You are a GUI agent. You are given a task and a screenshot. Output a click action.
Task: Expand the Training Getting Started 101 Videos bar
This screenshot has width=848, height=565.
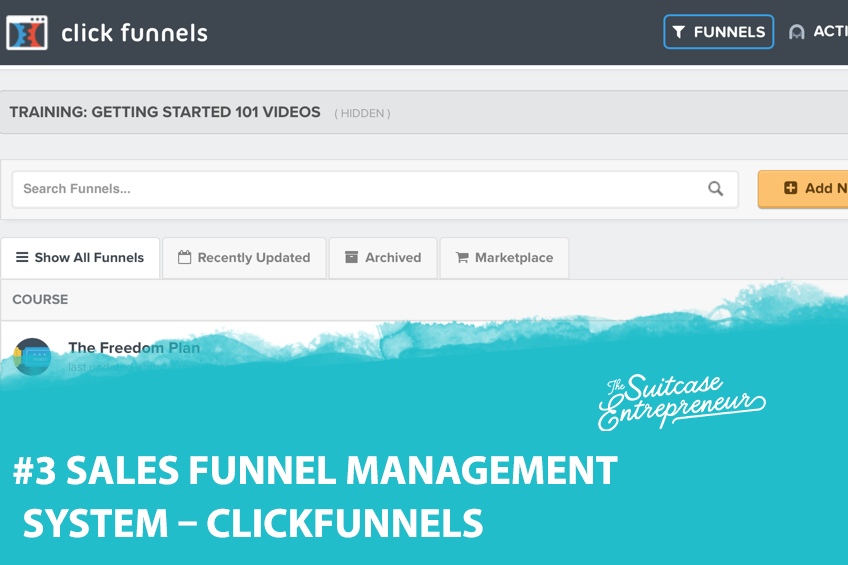pyautogui.click(x=424, y=112)
